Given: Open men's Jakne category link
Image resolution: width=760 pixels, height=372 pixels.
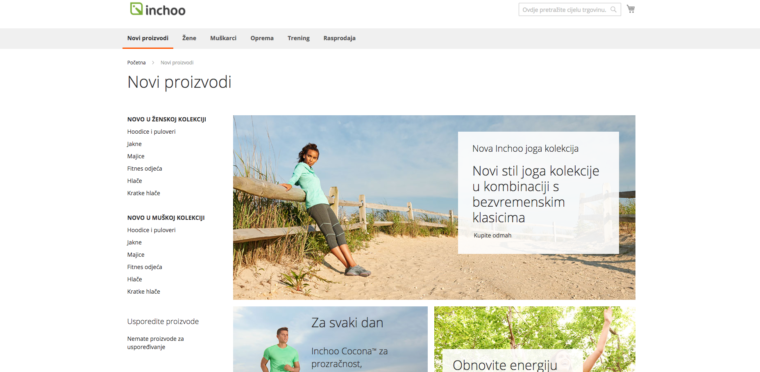Looking at the screenshot, I should pyautogui.click(x=134, y=243).
